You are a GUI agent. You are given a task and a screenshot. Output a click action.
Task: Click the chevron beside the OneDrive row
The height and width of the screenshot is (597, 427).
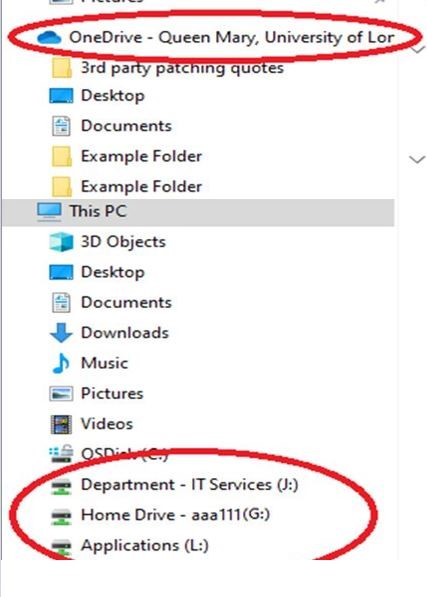point(419,49)
